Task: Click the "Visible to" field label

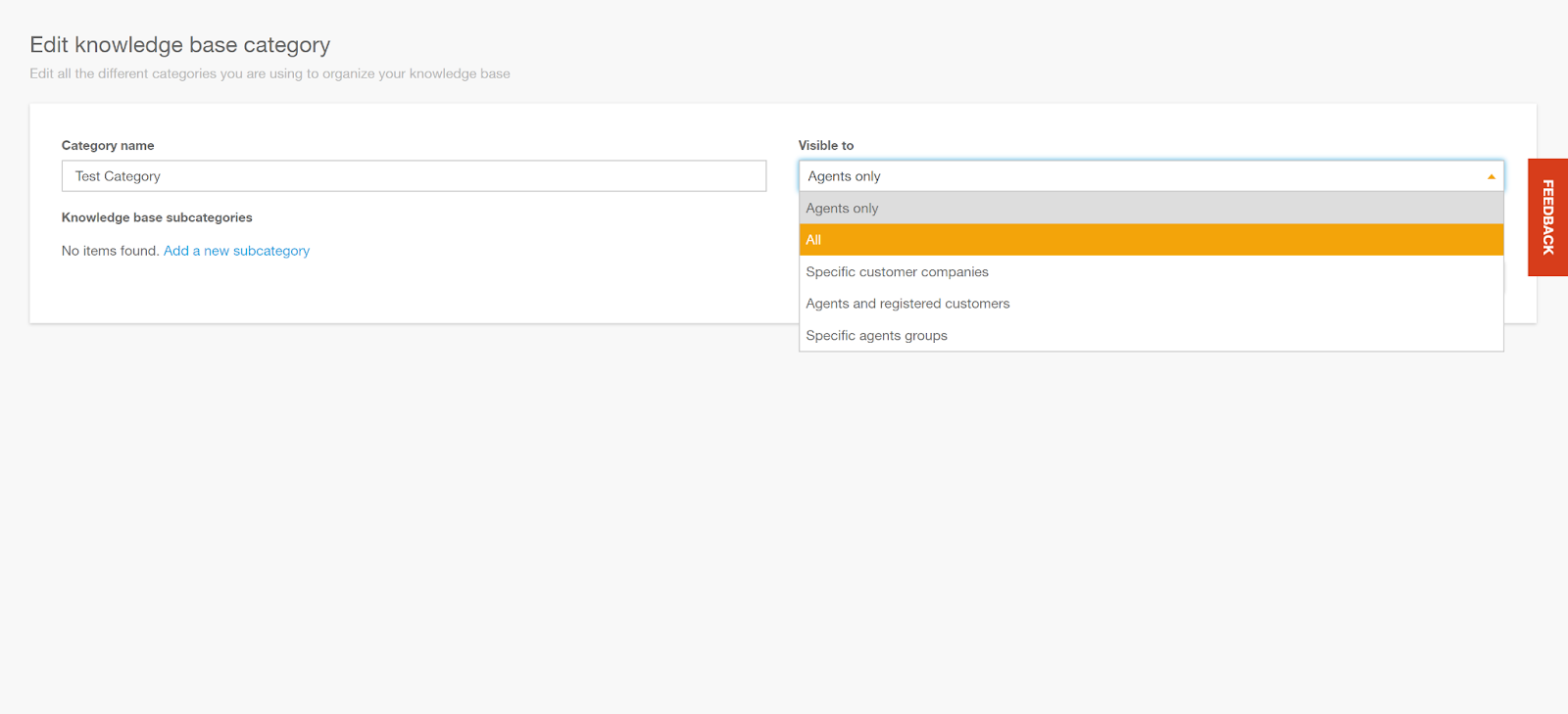Action: 825,146
